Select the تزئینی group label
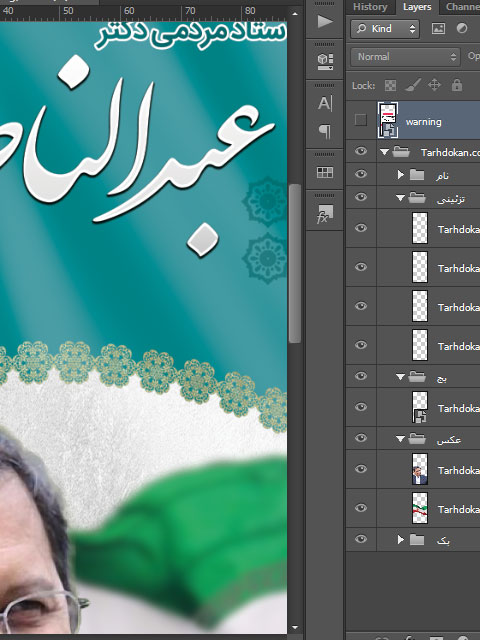The image size is (480, 640). [x=451, y=199]
